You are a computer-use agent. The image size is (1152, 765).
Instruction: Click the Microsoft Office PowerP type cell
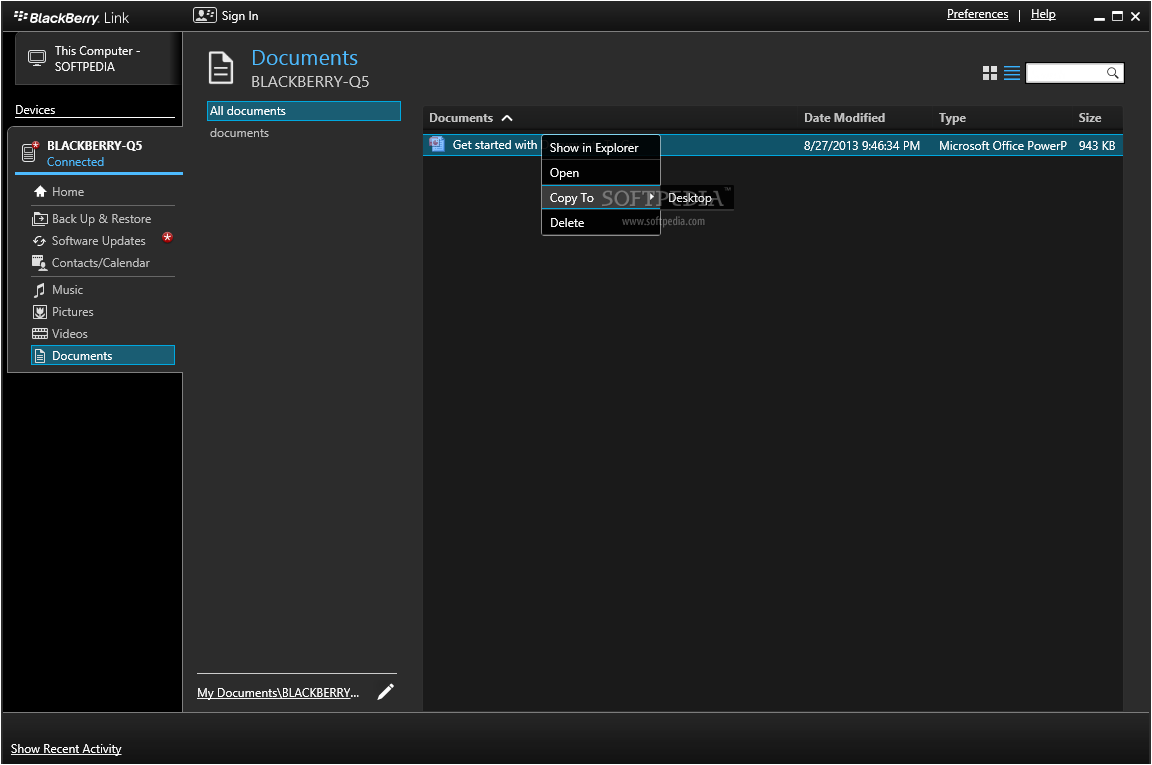tap(1002, 146)
